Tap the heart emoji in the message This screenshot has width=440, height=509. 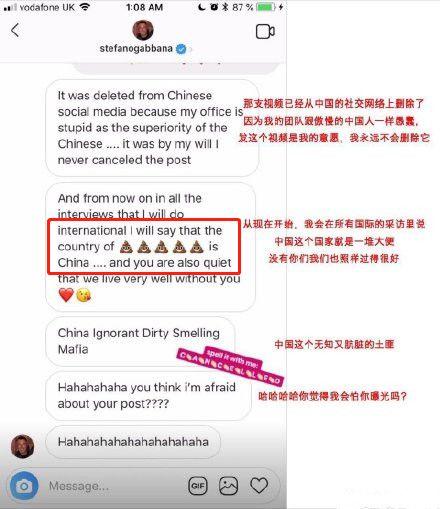(66, 295)
